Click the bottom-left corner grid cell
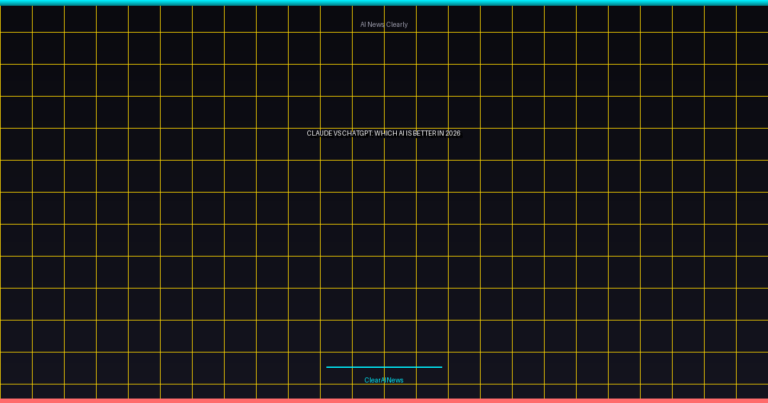 tap(16, 391)
